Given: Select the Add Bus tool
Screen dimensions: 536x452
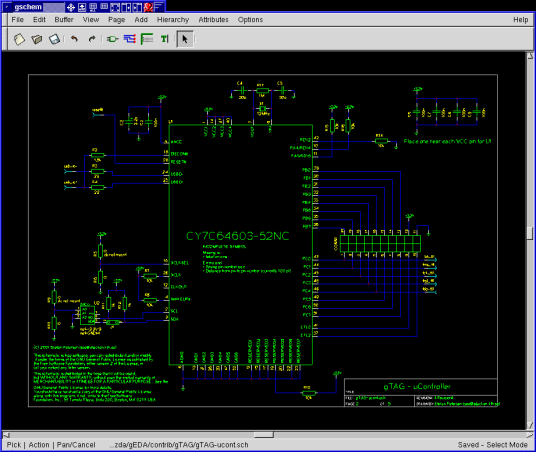Looking at the screenshot, I should click(x=147, y=39).
